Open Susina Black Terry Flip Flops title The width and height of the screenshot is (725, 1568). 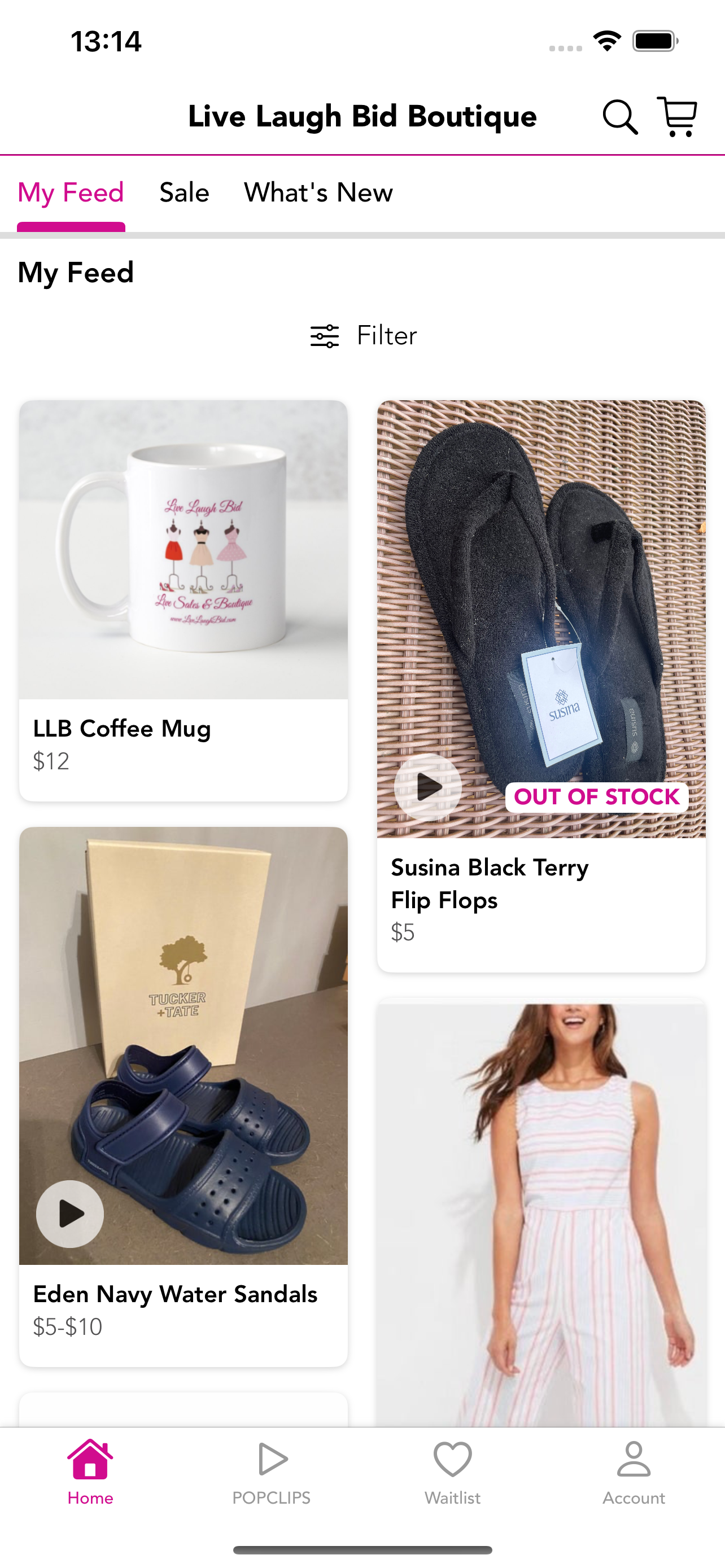pos(490,883)
